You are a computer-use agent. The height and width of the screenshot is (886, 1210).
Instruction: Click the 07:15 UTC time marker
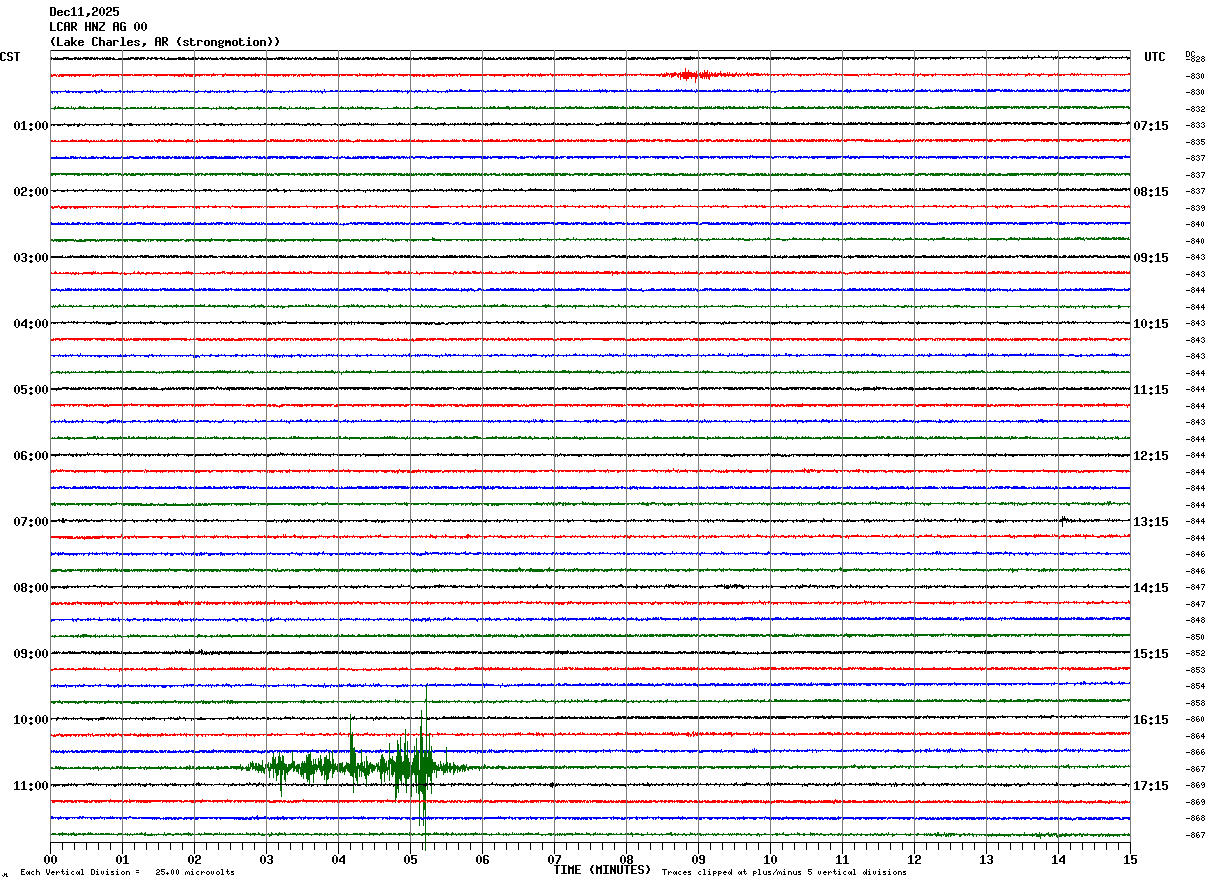[x=1150, y=126]
